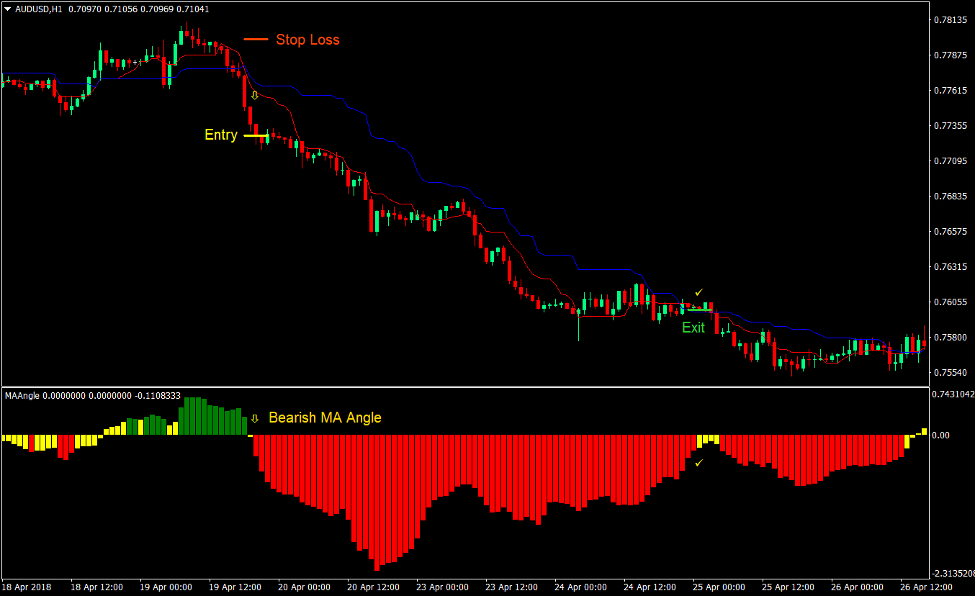Select the down arrow signal icon above Entry
977x597 pixels.
[x=254, y=95]
